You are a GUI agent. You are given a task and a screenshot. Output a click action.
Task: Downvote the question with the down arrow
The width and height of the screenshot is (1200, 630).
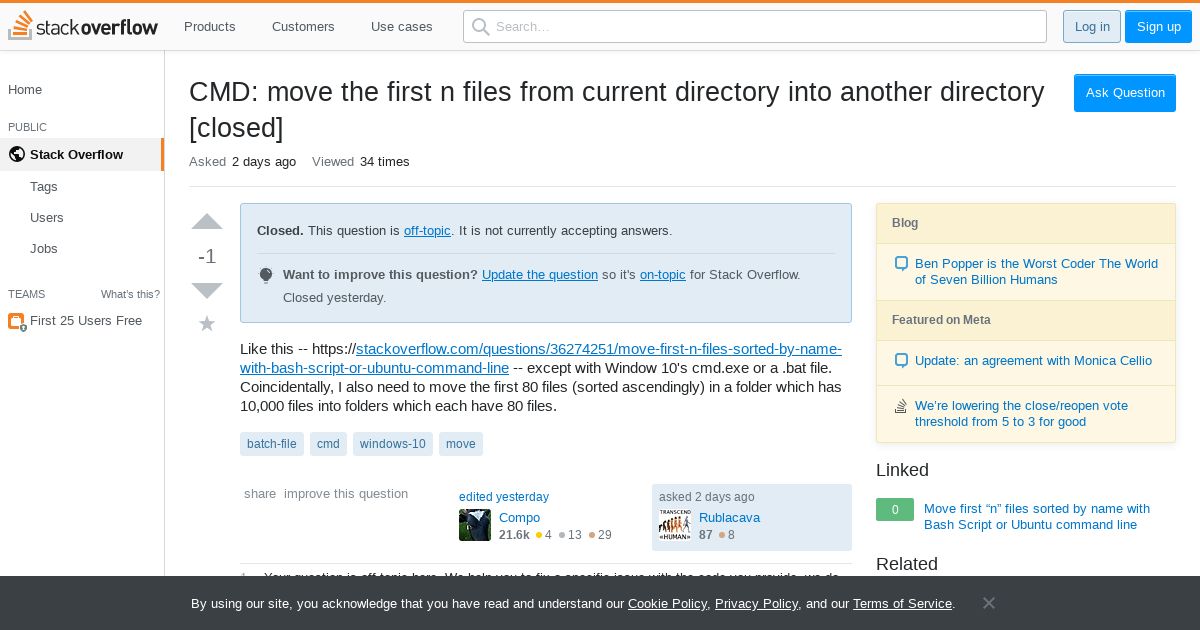click(207, 291)
